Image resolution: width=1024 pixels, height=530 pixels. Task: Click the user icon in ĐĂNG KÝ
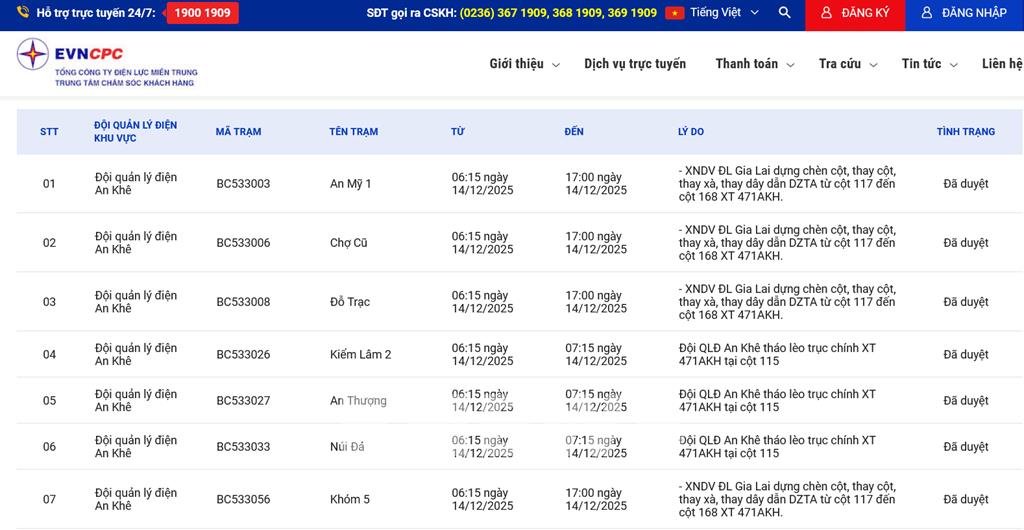click(825, 13)
